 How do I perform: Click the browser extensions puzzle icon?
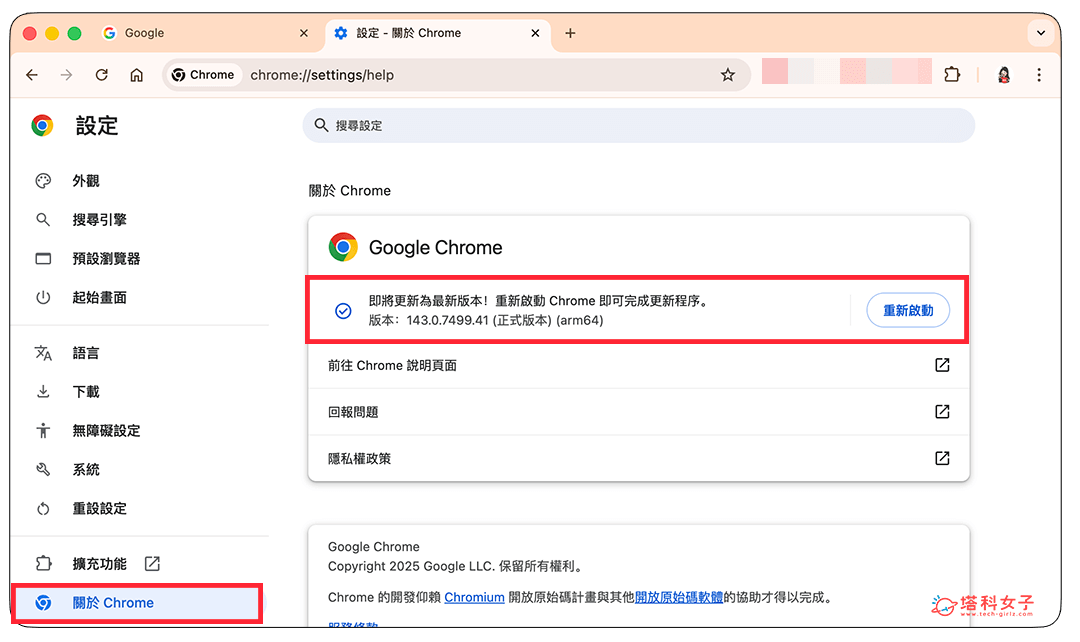click(951, 74)
